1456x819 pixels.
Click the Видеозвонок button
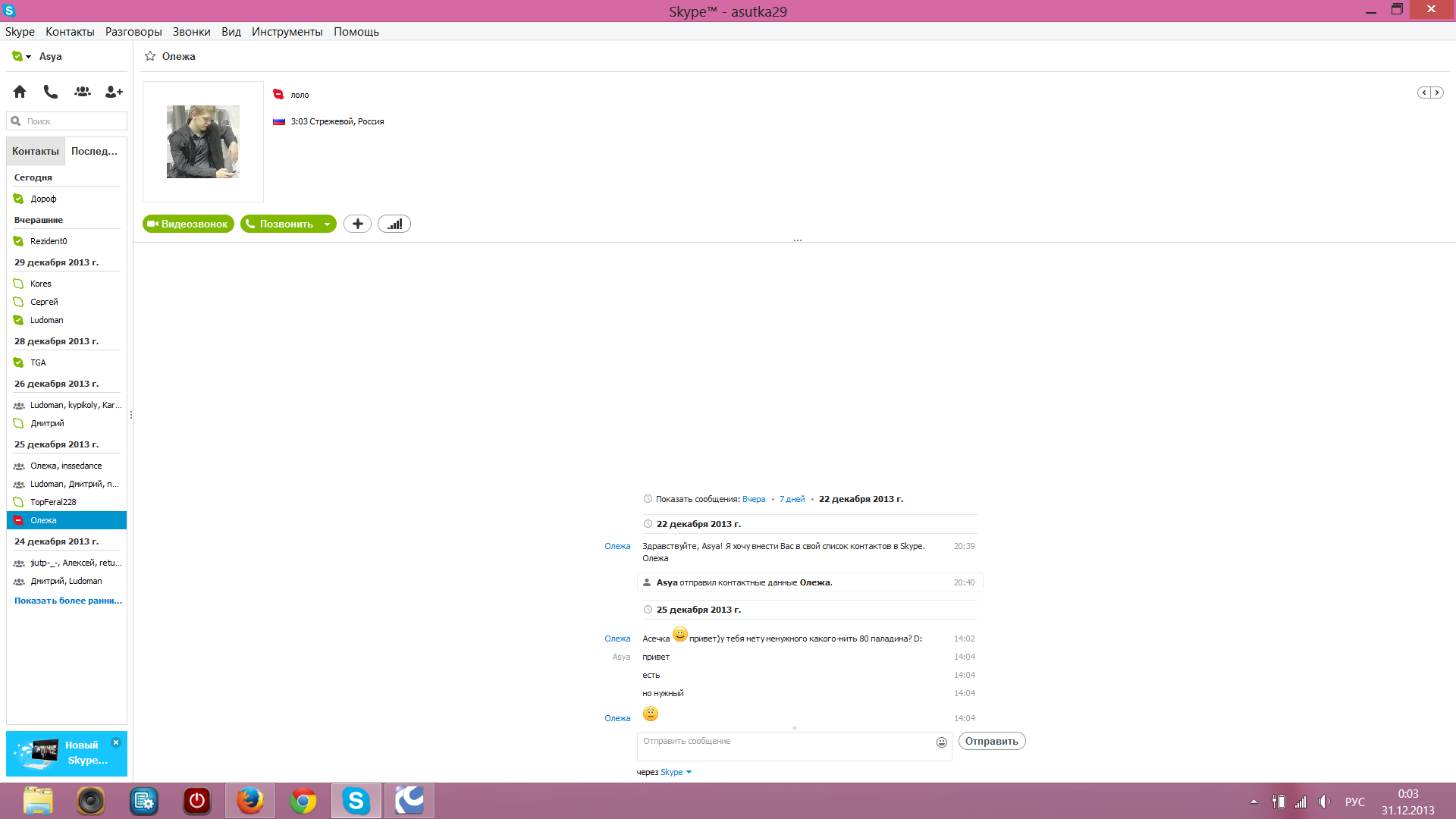click(188, 224)
